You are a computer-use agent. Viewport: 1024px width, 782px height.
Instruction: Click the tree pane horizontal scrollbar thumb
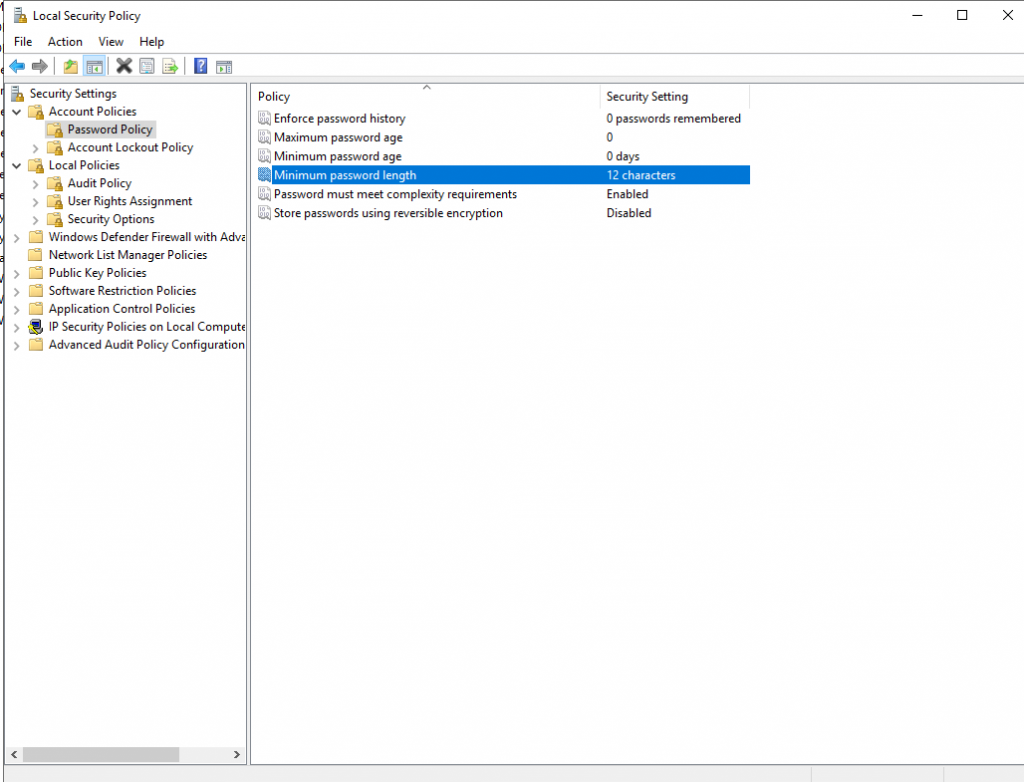pos(101,755)
